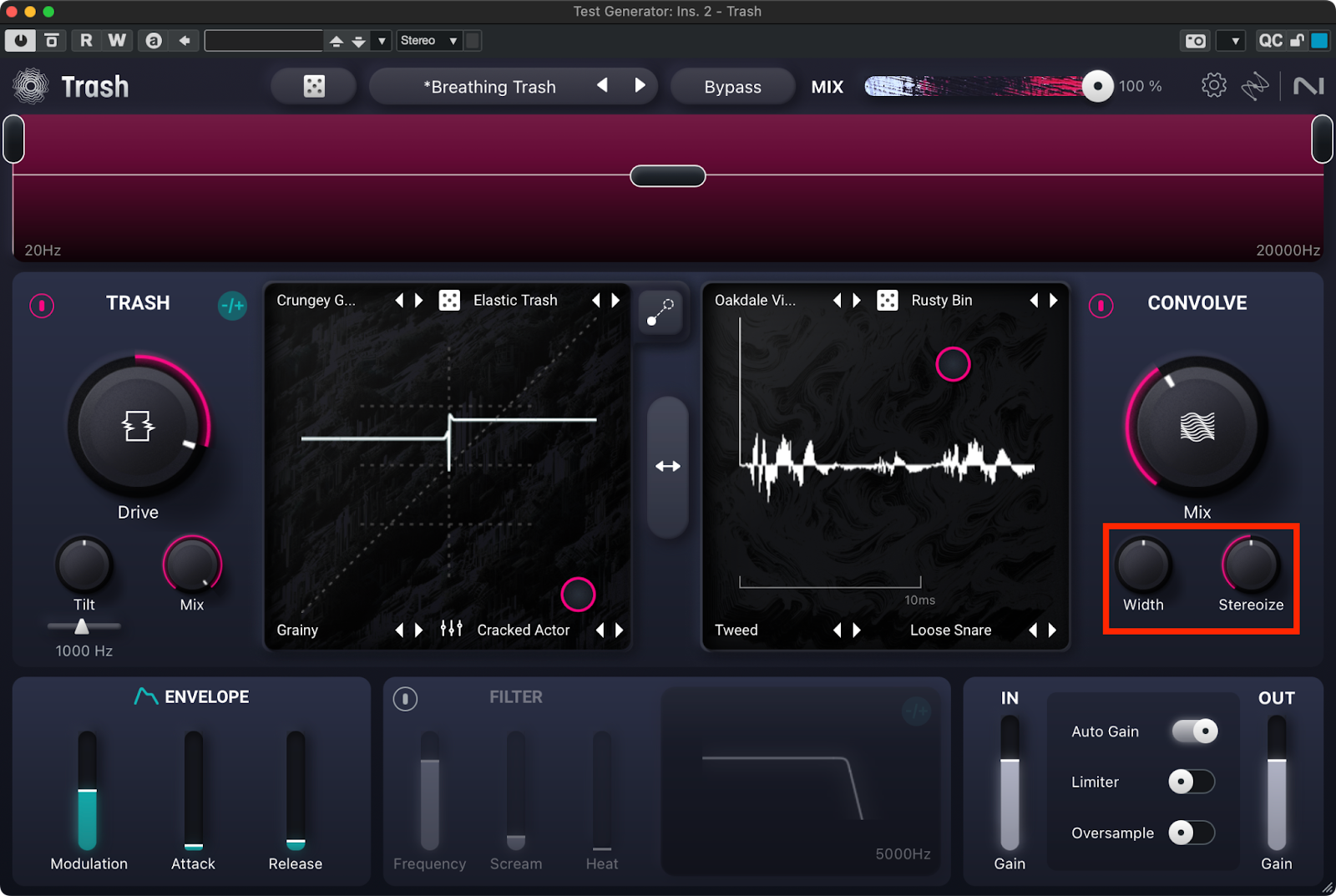Click the randomize dice button beside the preset name
The width and height of the screenshot is (1336, 896).
click(x=314, y=86)
